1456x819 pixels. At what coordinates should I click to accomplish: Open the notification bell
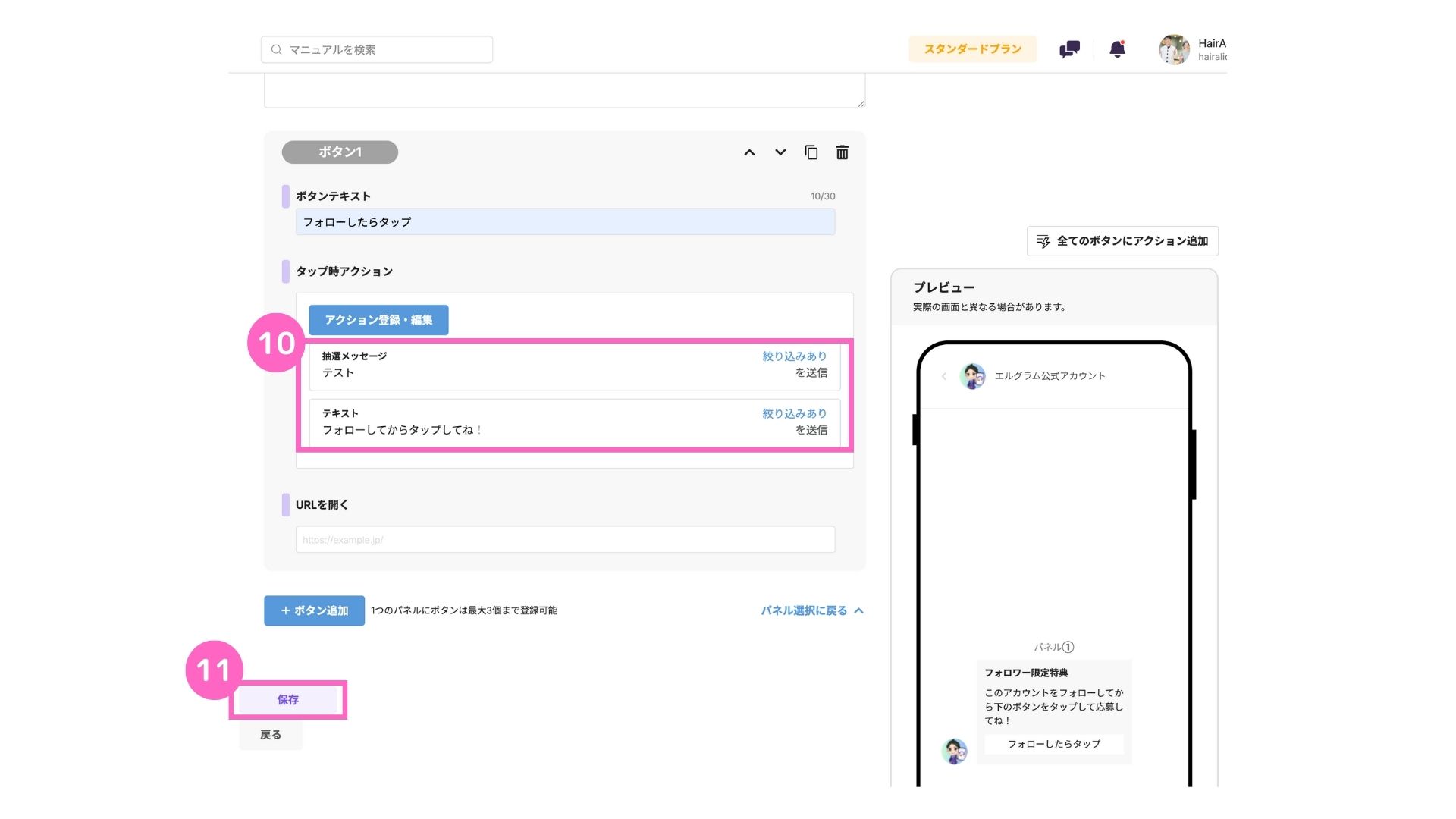point(1117,49)
